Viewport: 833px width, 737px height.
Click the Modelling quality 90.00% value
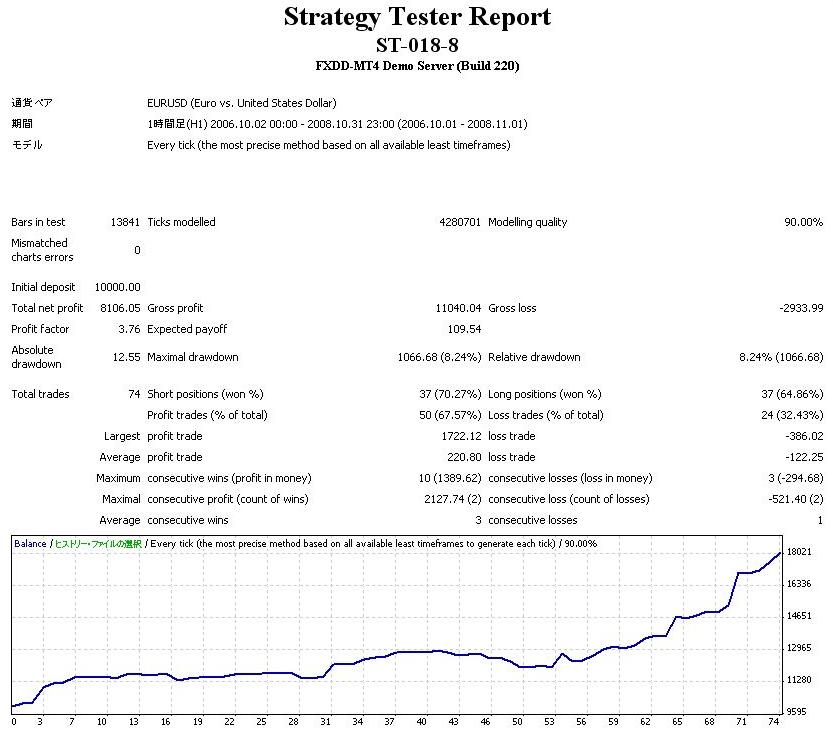(803, 222)
